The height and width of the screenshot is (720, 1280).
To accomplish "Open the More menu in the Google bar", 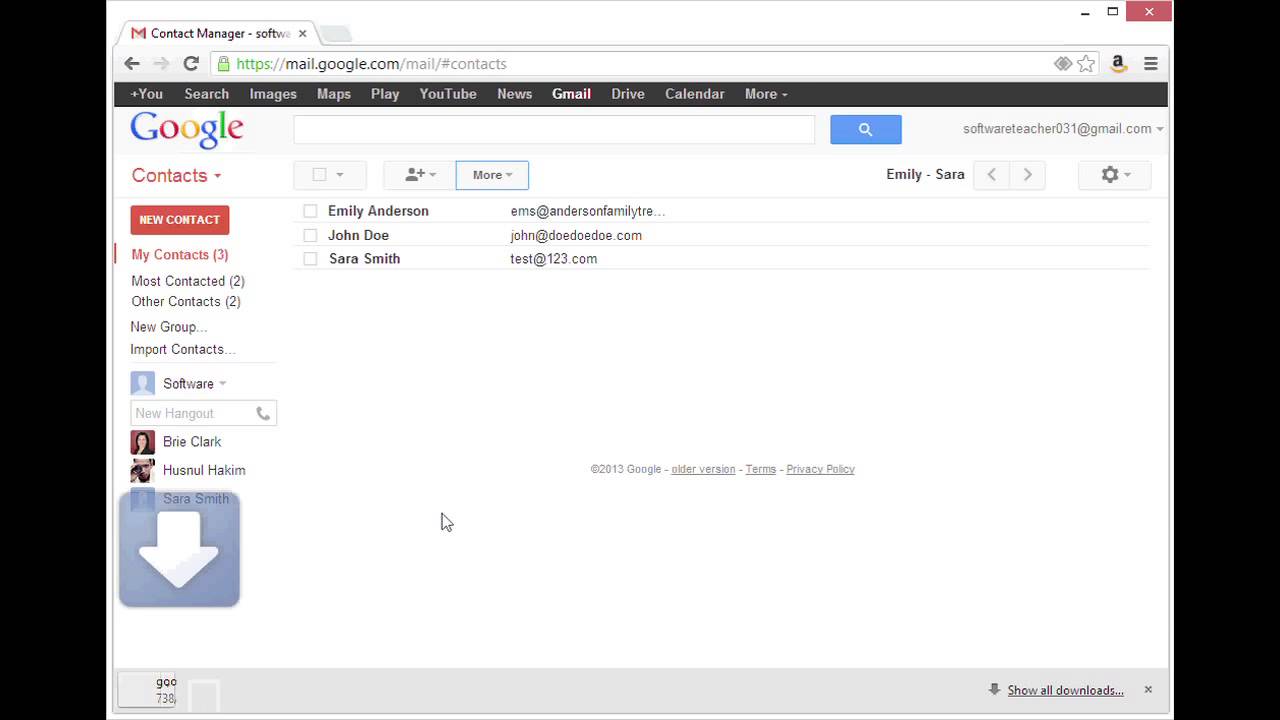I will (x=766, y=94).
